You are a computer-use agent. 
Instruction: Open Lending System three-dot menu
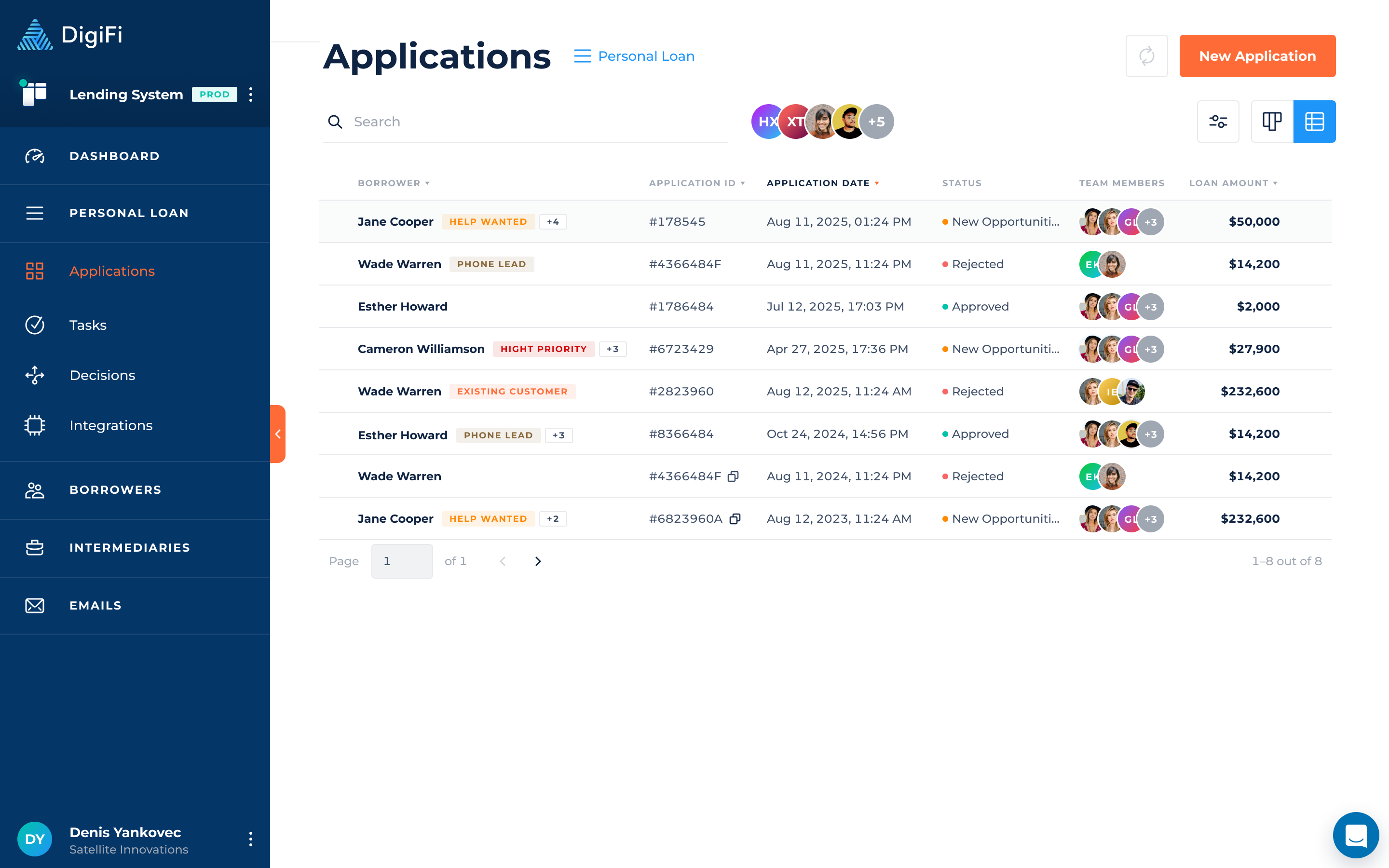coord(251,95)
